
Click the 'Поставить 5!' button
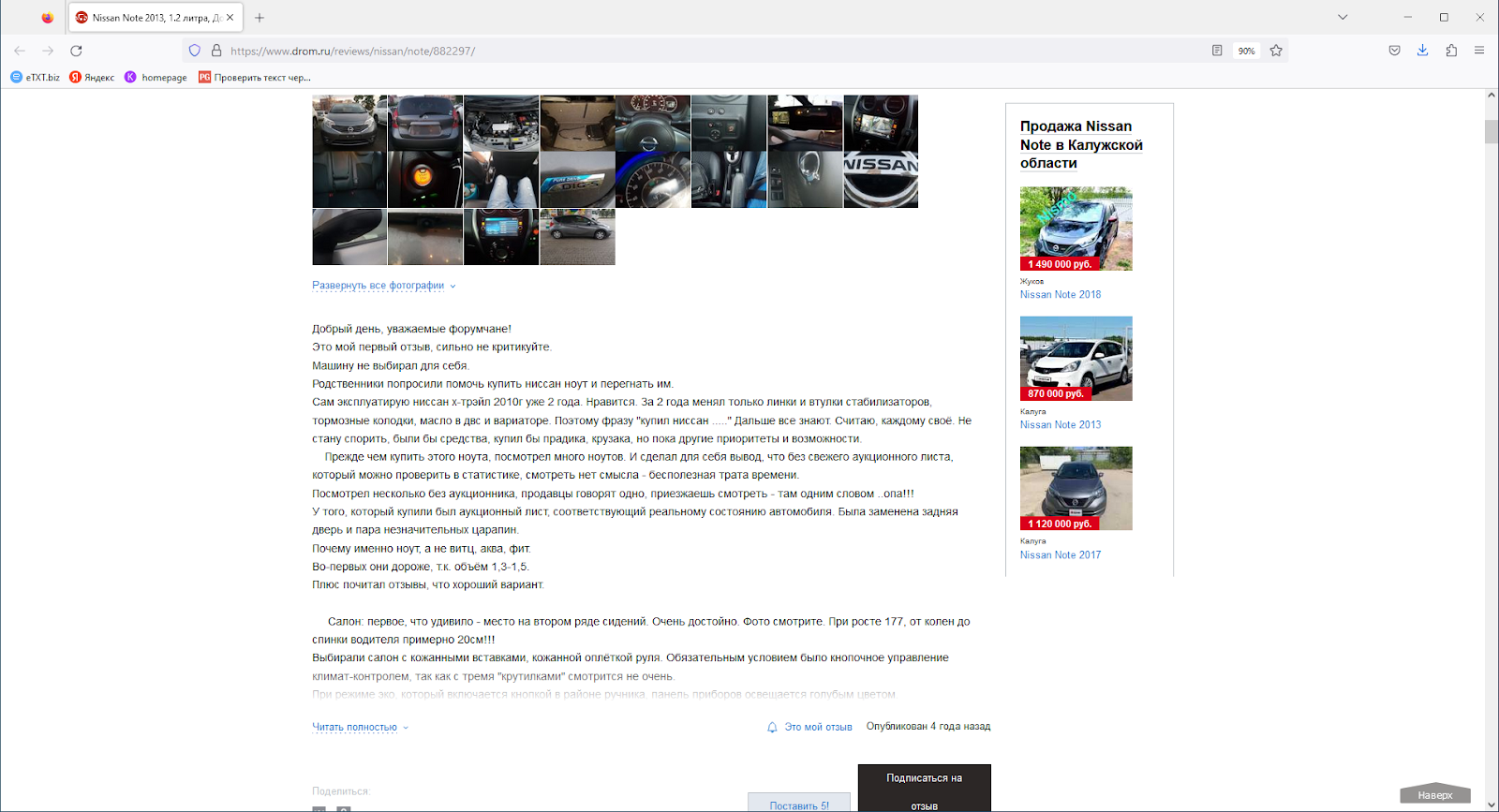tap(799, 804)
